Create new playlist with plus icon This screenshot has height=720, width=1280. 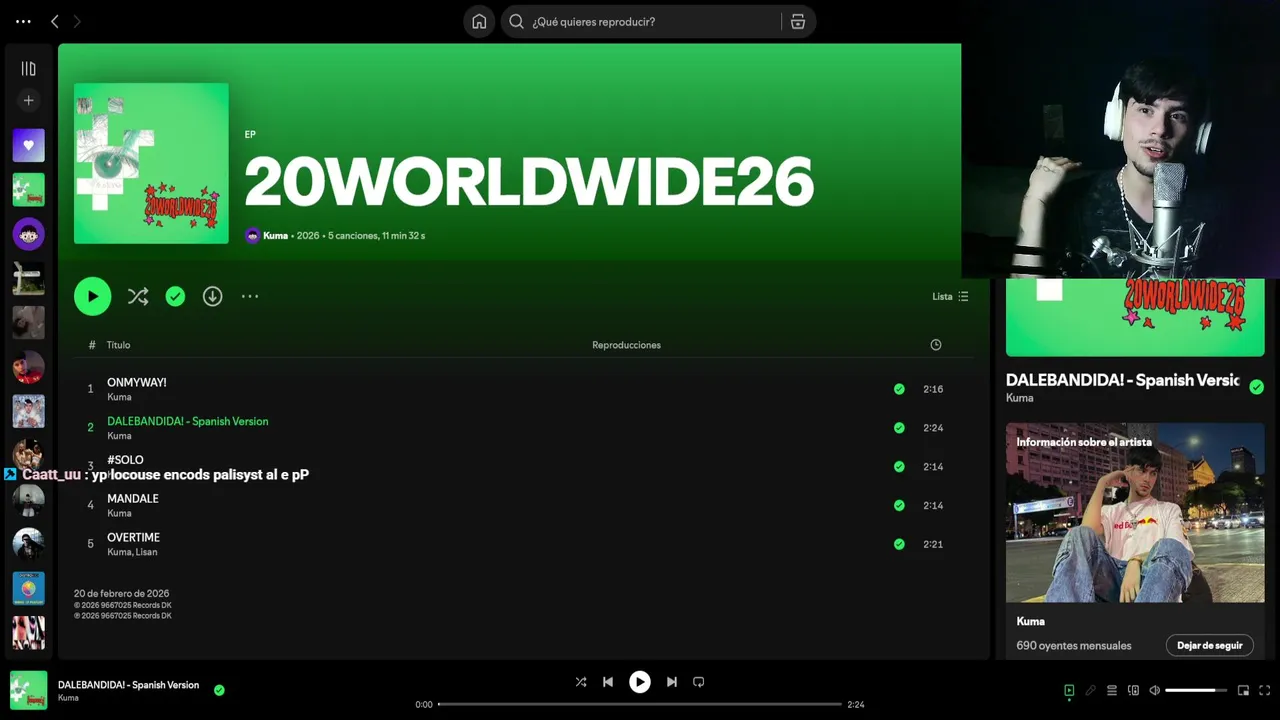point(28,100)
